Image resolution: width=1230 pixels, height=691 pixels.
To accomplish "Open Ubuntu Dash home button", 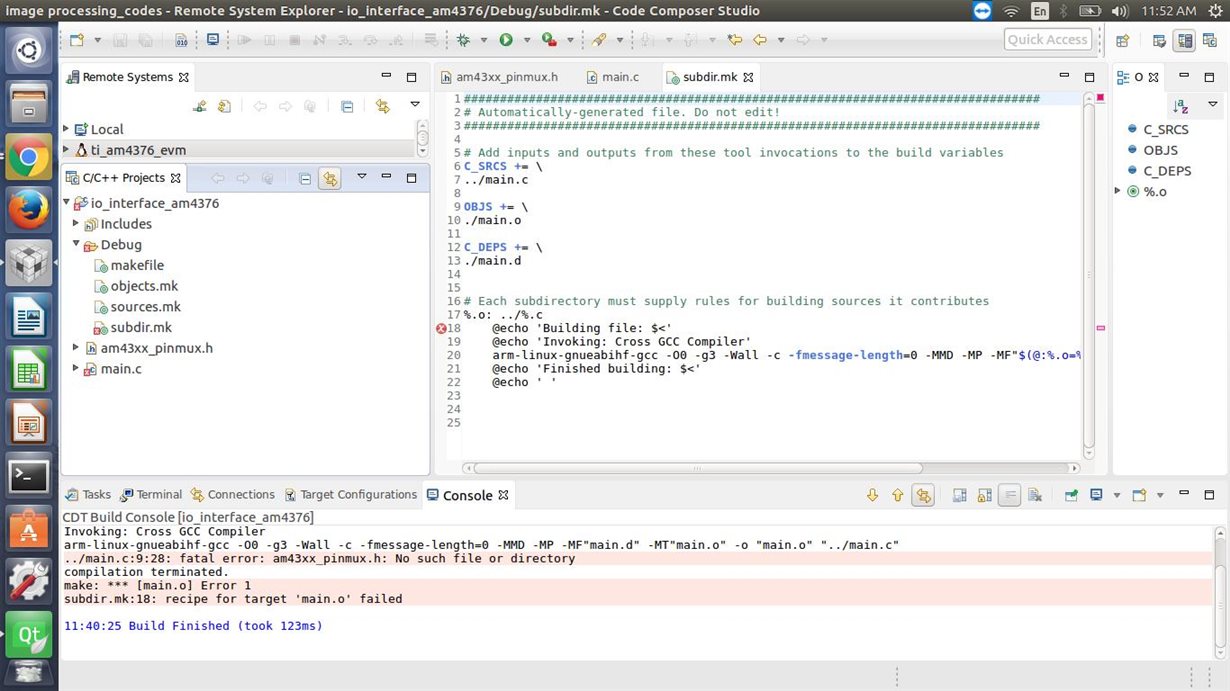I will click(x=29, y=51).
